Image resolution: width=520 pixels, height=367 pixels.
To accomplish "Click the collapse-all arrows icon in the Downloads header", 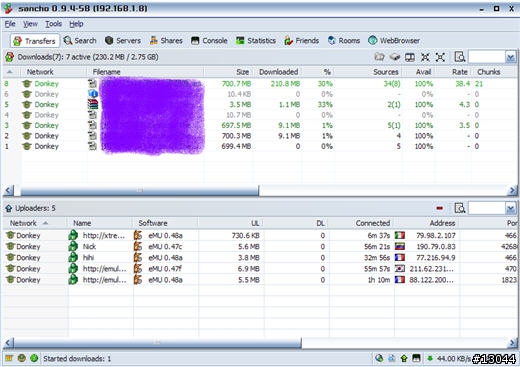I will pos(425,57).
